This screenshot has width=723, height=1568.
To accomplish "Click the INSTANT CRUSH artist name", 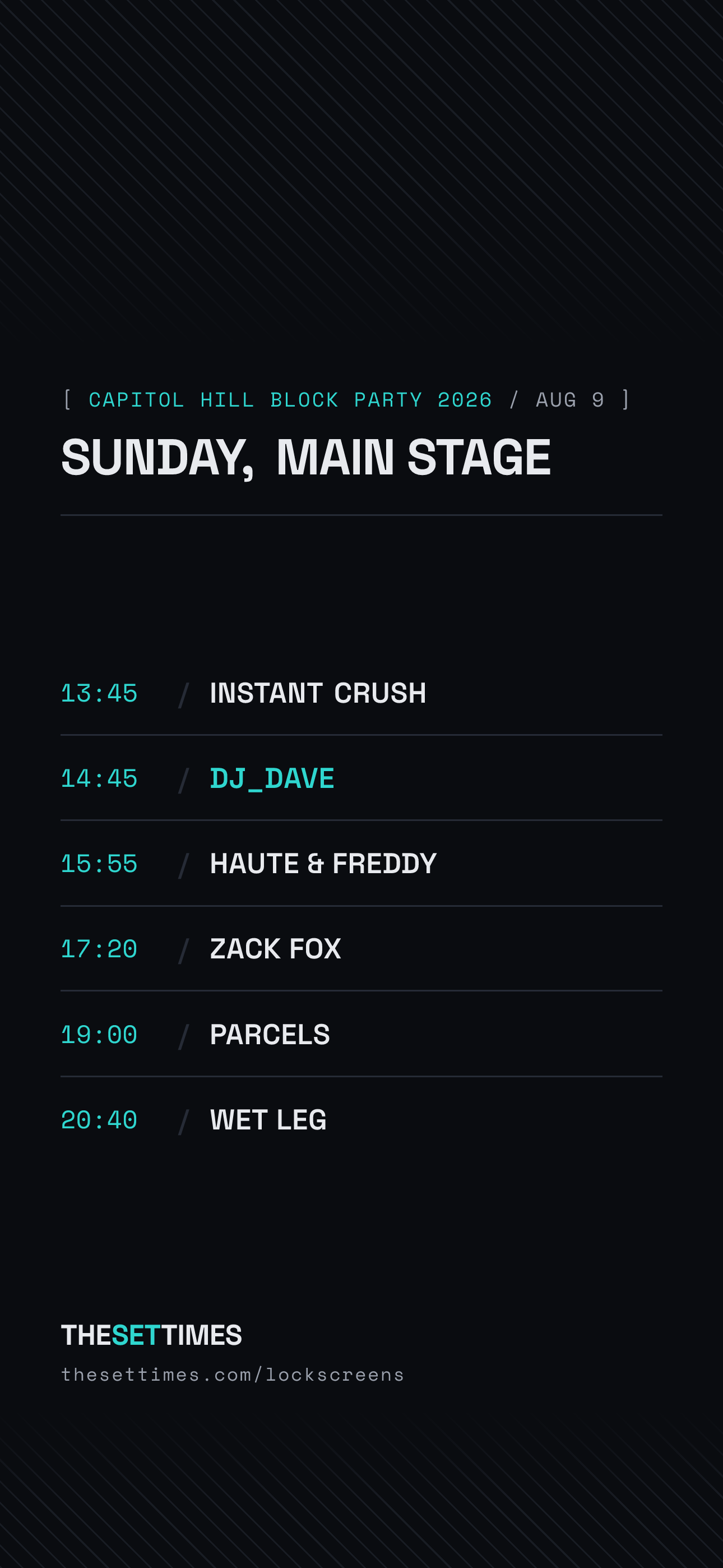I will pyautogui.click(x=318, y=693).
